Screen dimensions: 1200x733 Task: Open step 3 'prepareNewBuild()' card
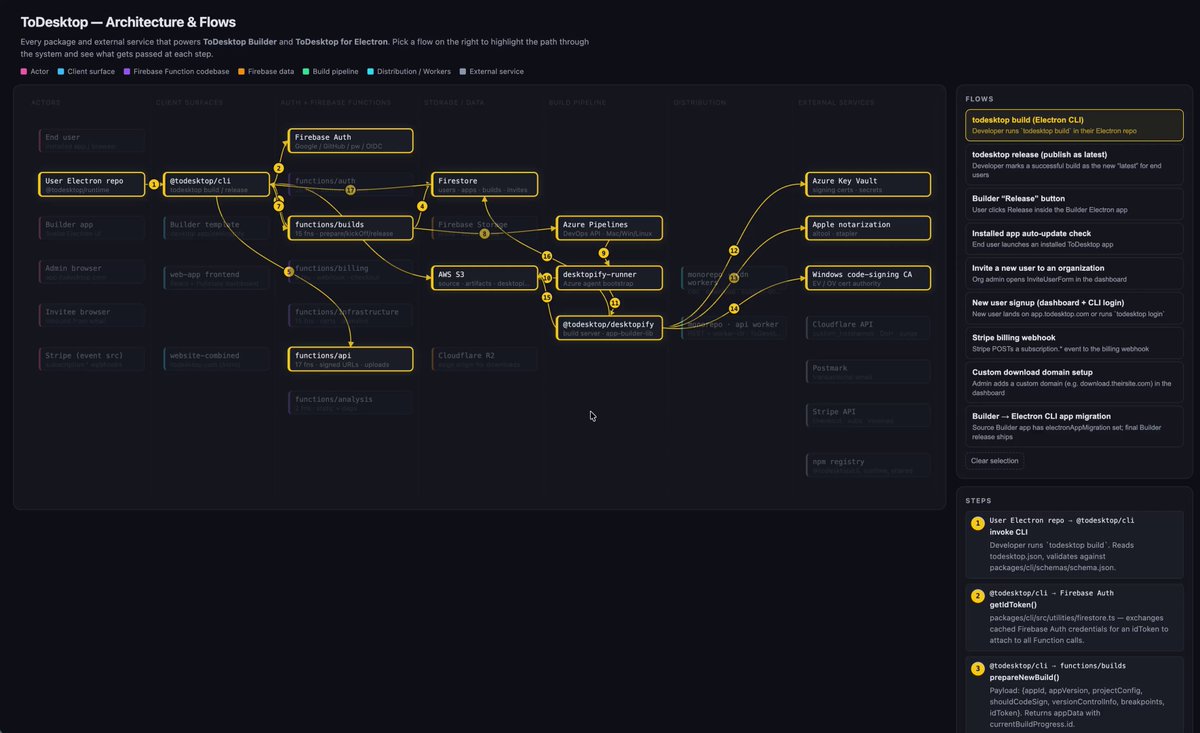[1074, 695]
